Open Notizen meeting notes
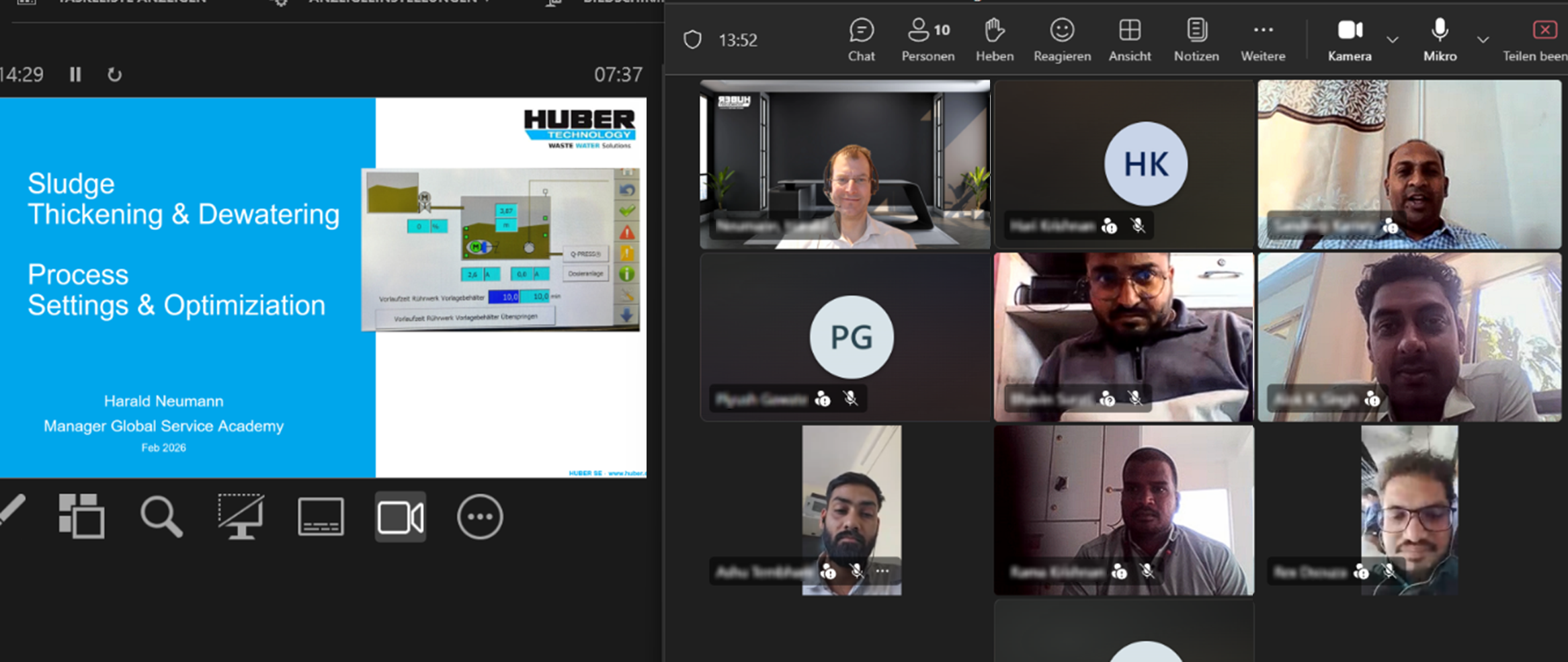The height and width of the screenshot is (662, 1568). pos(1196,40)
